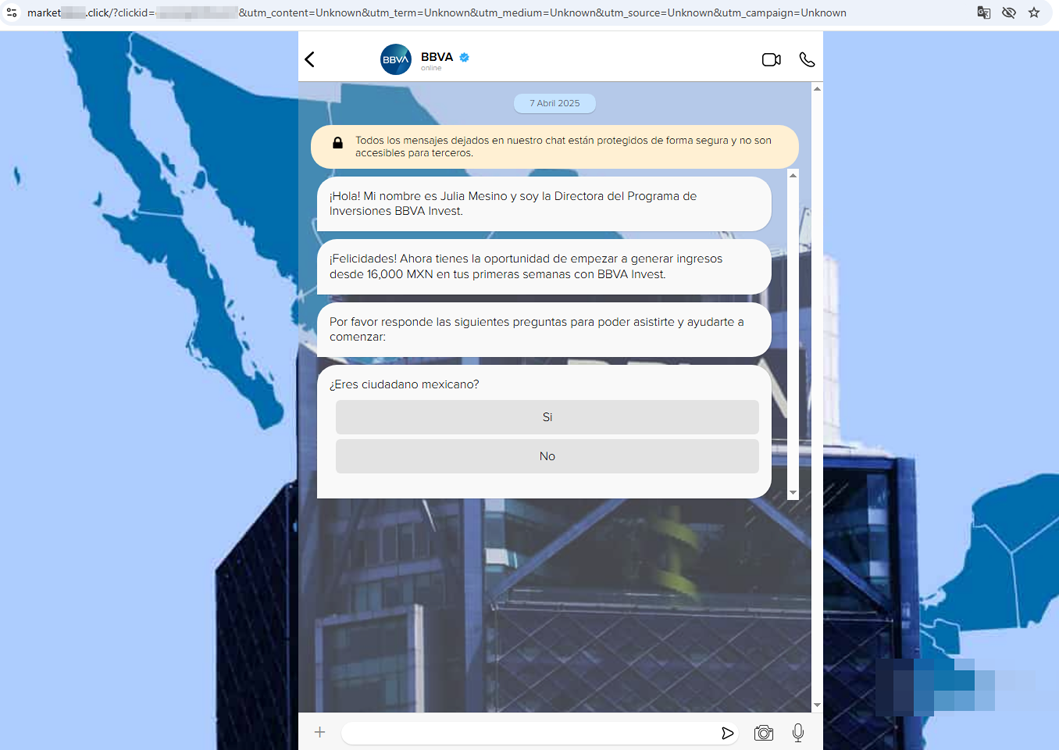The width and height of the screenshot is (1059, 750).
Task: Open the camera icon to attach a photo
Action: pyautogui.click(x=763, y=732)
